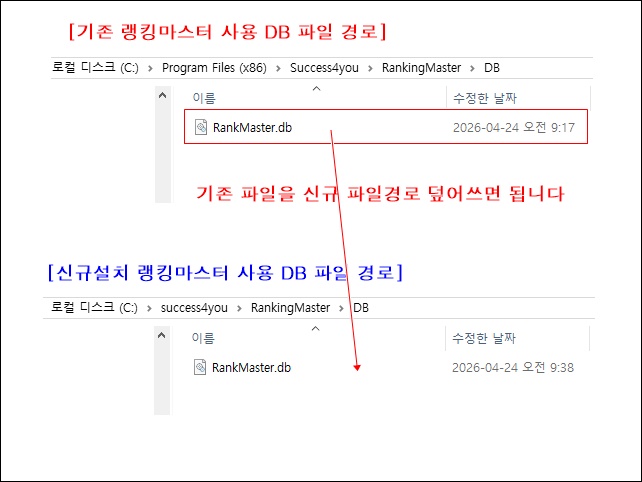The height and width of the screenshot is (482, 642).
Task: Select the RankMaster.db file name modified at 오전 9:17
Action: click(x=252, y=128)
